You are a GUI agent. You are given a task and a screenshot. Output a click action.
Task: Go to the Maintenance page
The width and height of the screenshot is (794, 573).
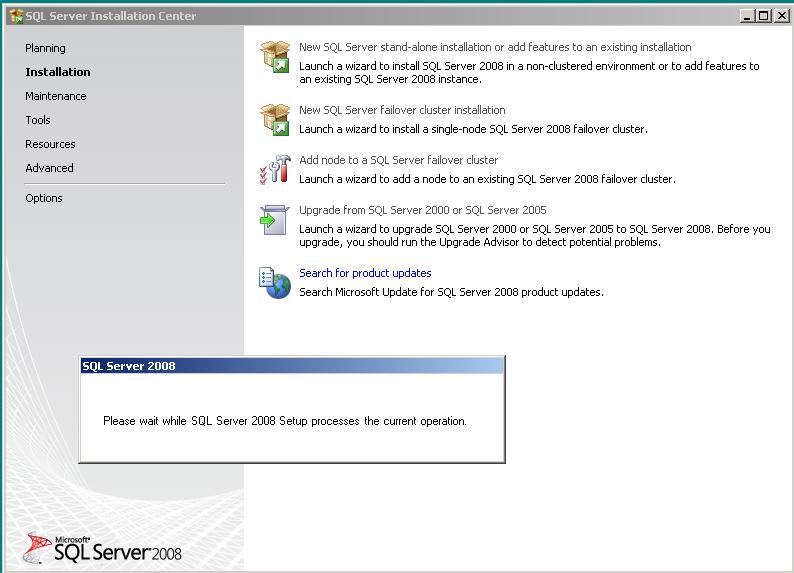click(56, 96)
